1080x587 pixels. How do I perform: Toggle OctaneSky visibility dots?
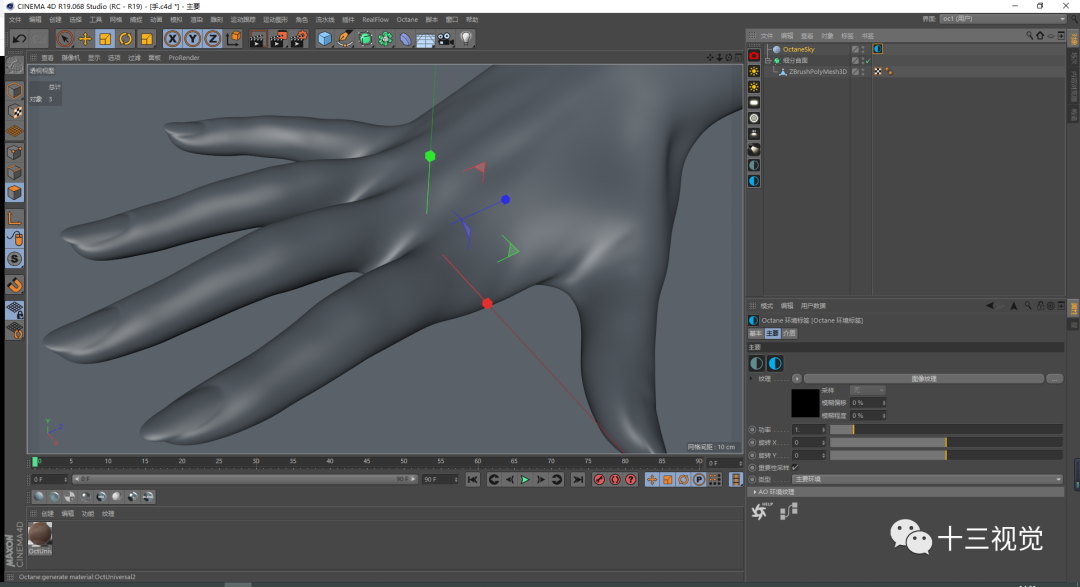point(863,50)
